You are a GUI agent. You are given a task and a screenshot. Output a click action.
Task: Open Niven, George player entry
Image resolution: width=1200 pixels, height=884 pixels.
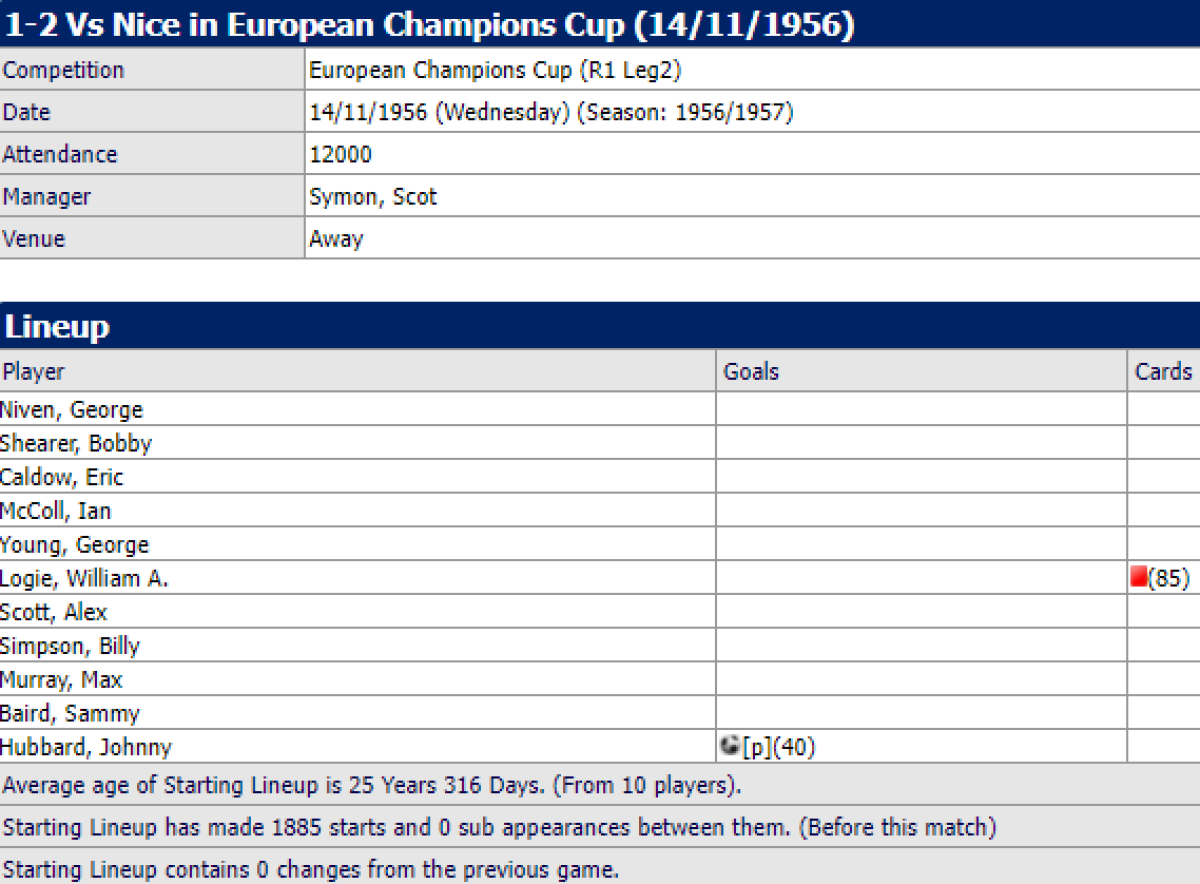pos(72,409)
